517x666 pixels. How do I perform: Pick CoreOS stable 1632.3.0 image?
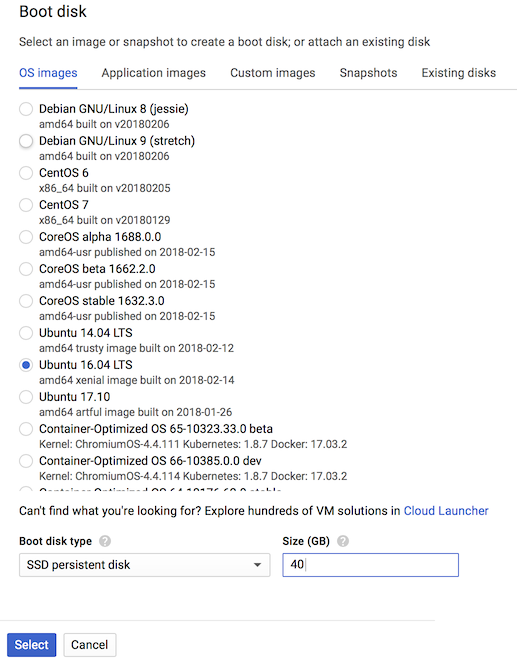26,301
